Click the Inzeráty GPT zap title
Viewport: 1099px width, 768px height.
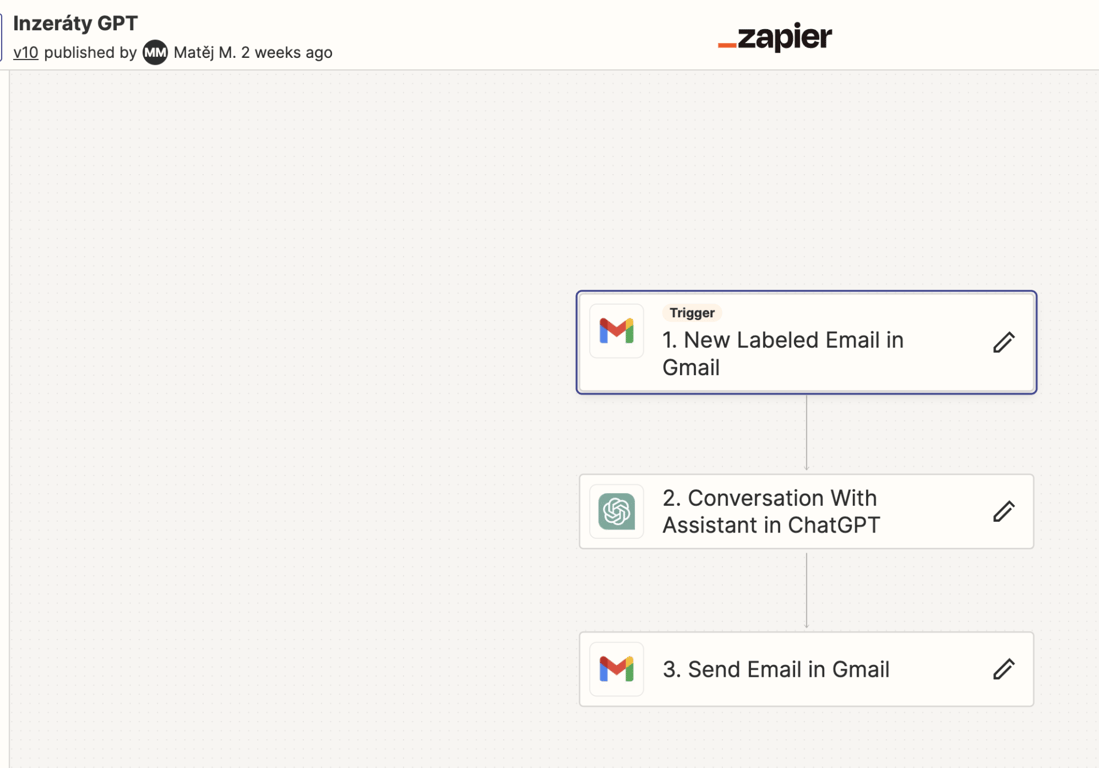tap(75, 23)
